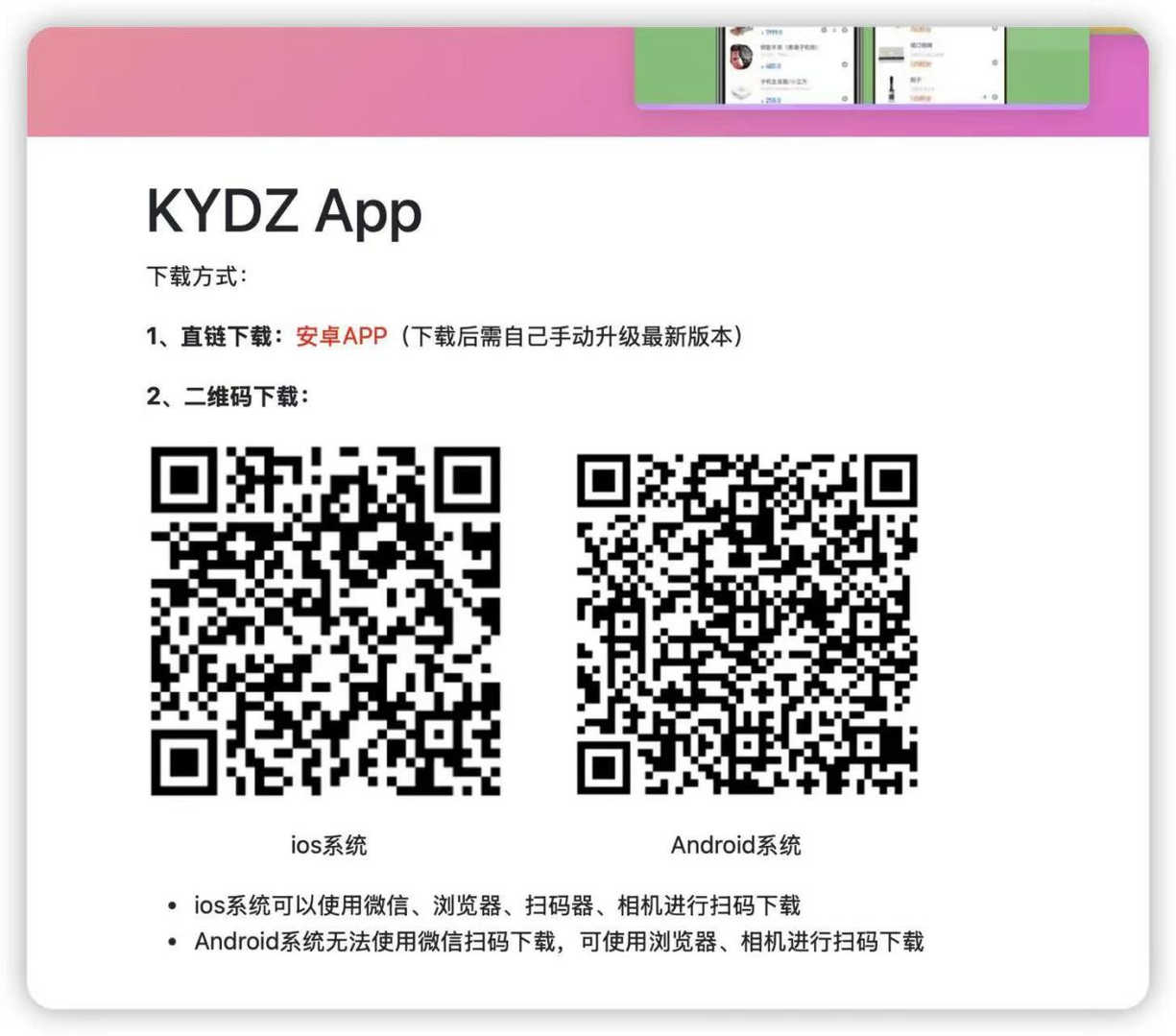The width and height of the screenshot is (1176, 1036).
Task: Click the 1、直链下载： label
Action: 216,336
